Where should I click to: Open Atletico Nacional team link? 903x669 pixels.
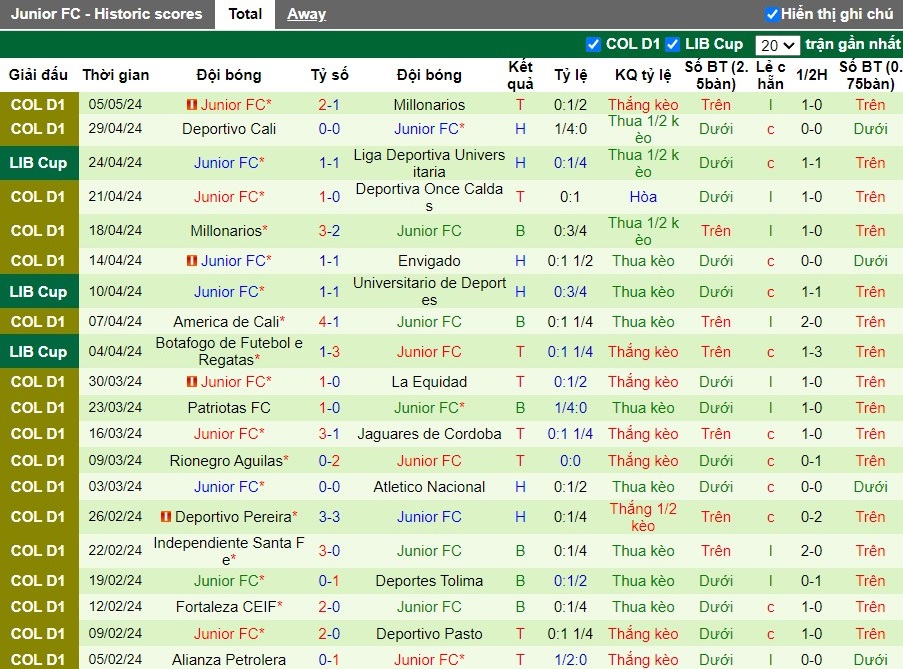[x=429, y=486]
